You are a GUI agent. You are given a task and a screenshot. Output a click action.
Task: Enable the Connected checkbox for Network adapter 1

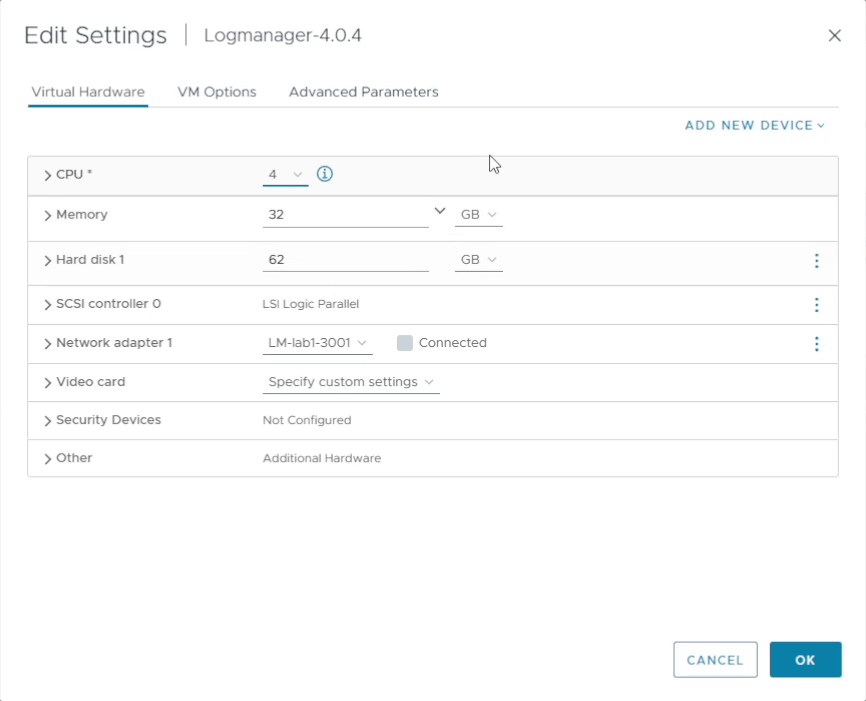click(404, 343)
